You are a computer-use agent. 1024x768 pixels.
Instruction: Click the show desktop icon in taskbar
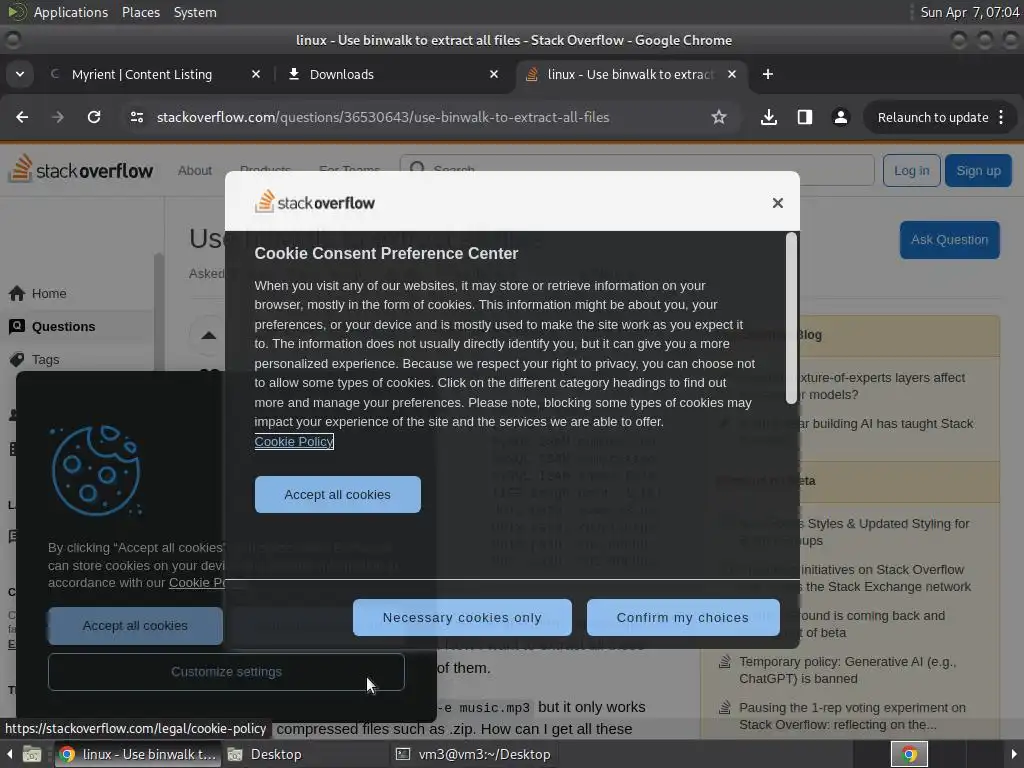31,755
